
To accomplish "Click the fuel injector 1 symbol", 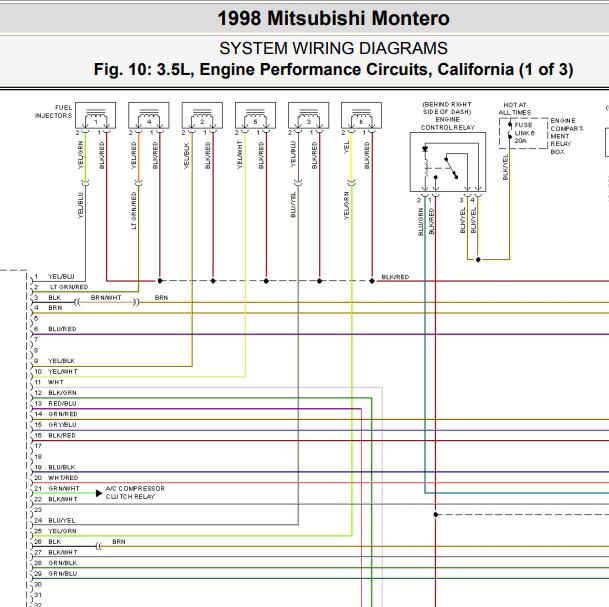I will click(95, 115).
